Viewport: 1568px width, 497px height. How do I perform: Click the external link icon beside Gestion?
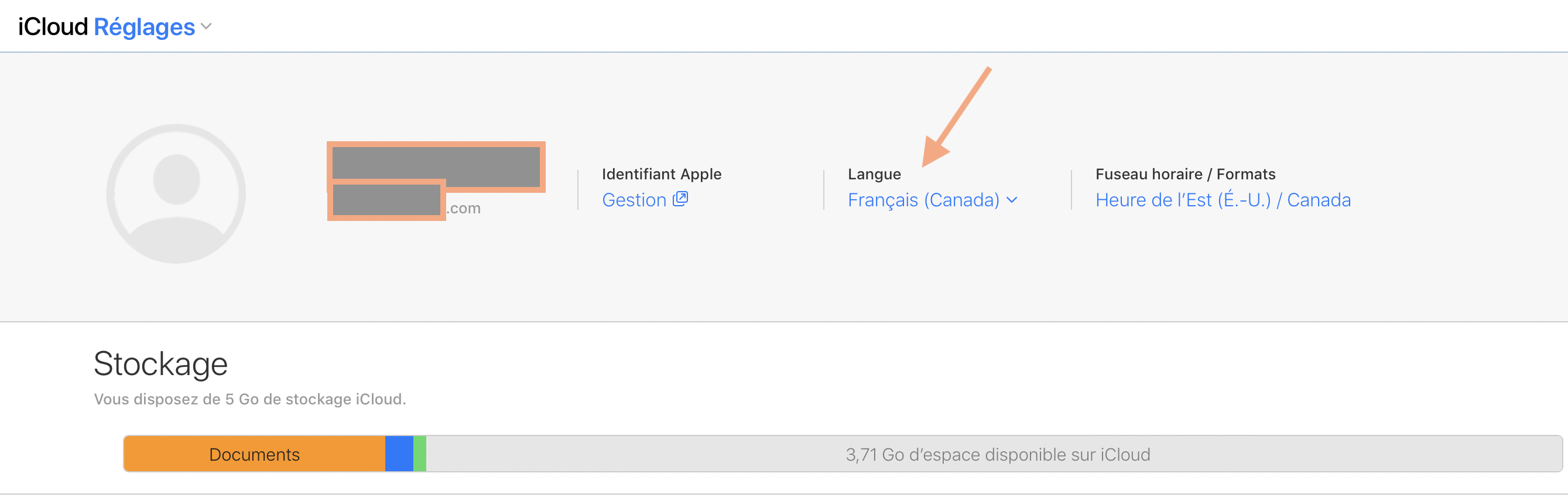coord(680,199)
